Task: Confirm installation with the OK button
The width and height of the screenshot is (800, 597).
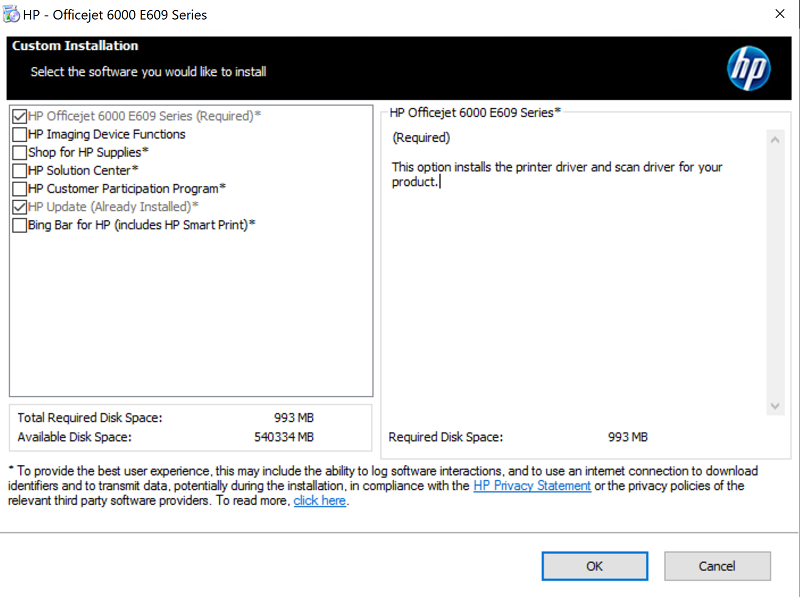Action: [595, 566]
